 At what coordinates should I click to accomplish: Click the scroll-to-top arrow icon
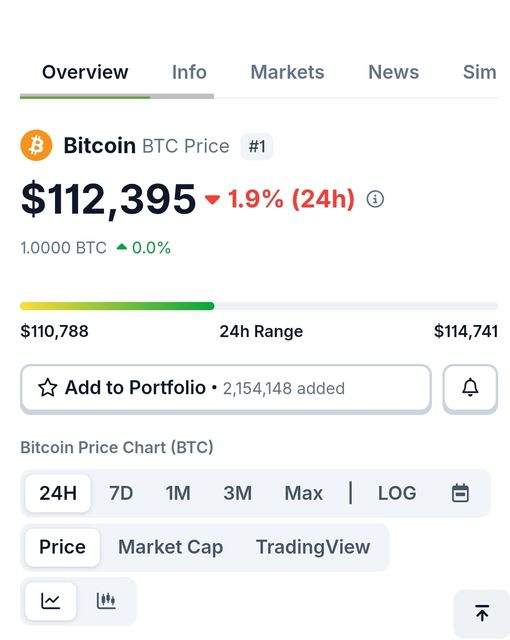(482, 613)
